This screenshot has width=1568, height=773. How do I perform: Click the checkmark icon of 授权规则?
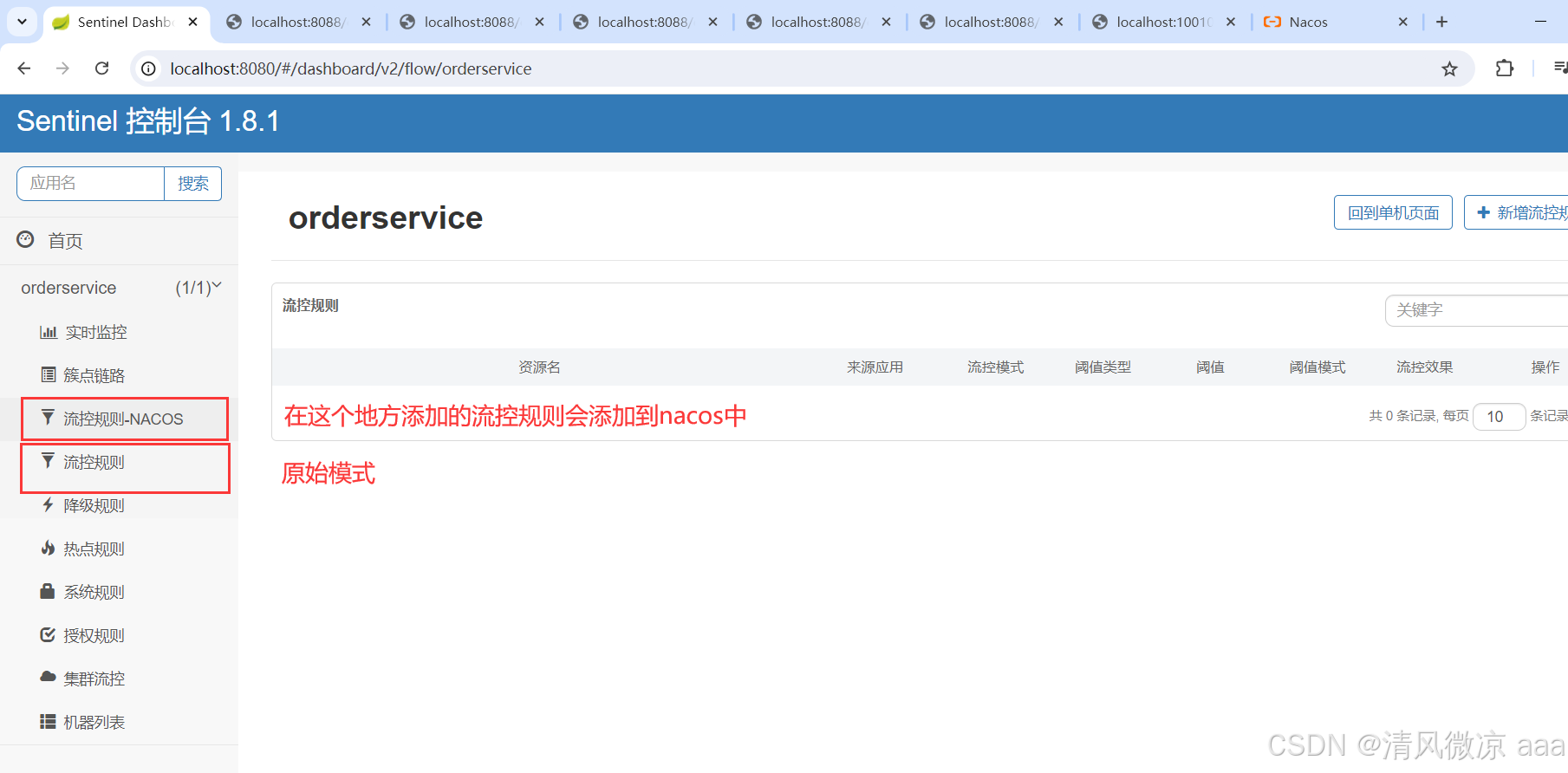coord(48,634)
